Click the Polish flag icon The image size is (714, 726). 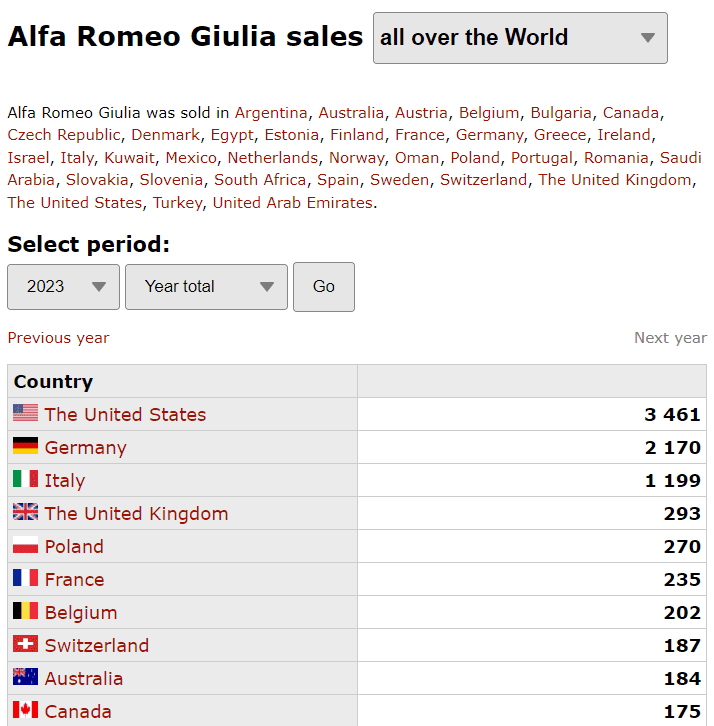tap(25, 544)
